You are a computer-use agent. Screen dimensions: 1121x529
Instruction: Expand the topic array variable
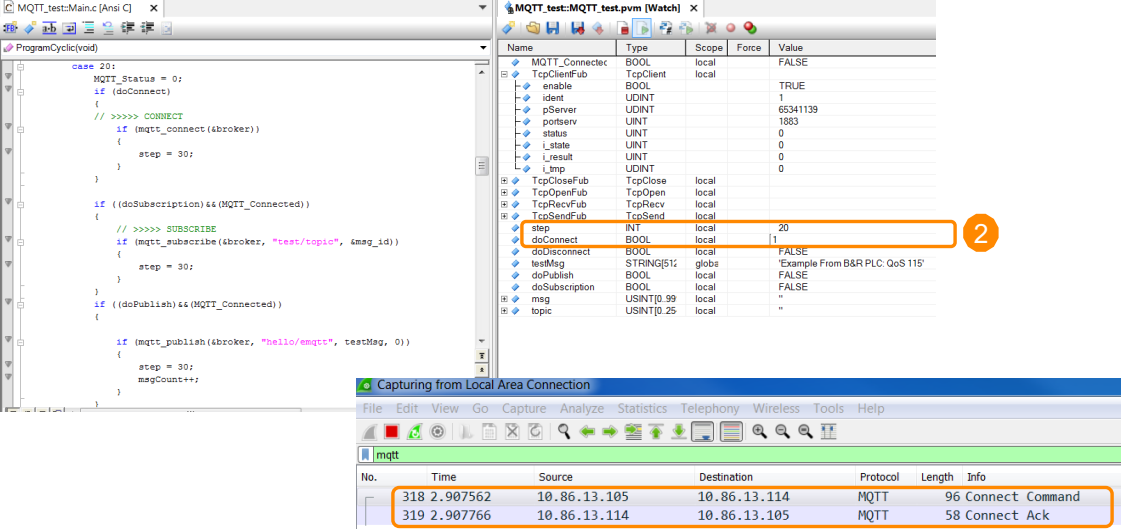point(505,311)
